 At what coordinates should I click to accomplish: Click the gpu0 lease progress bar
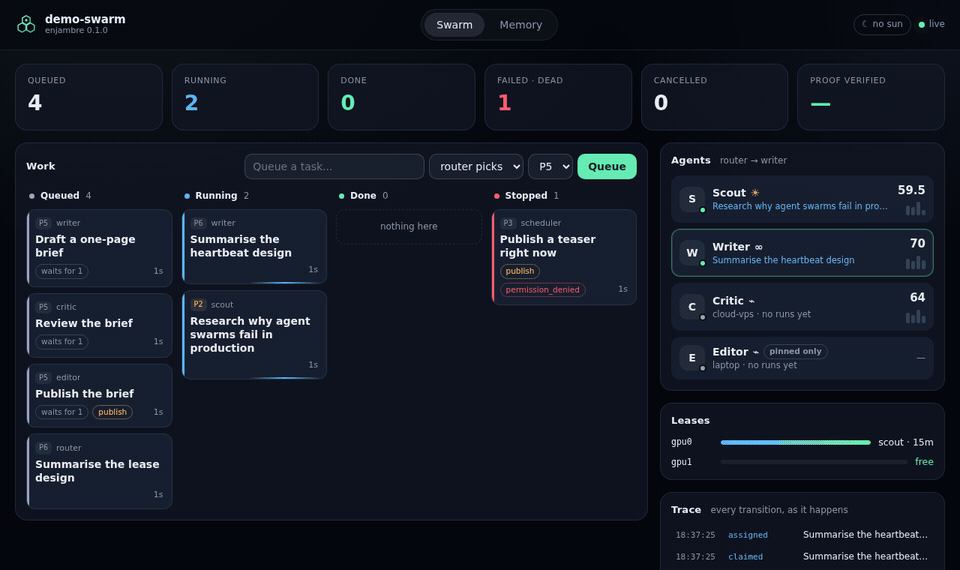click(795, 442)
